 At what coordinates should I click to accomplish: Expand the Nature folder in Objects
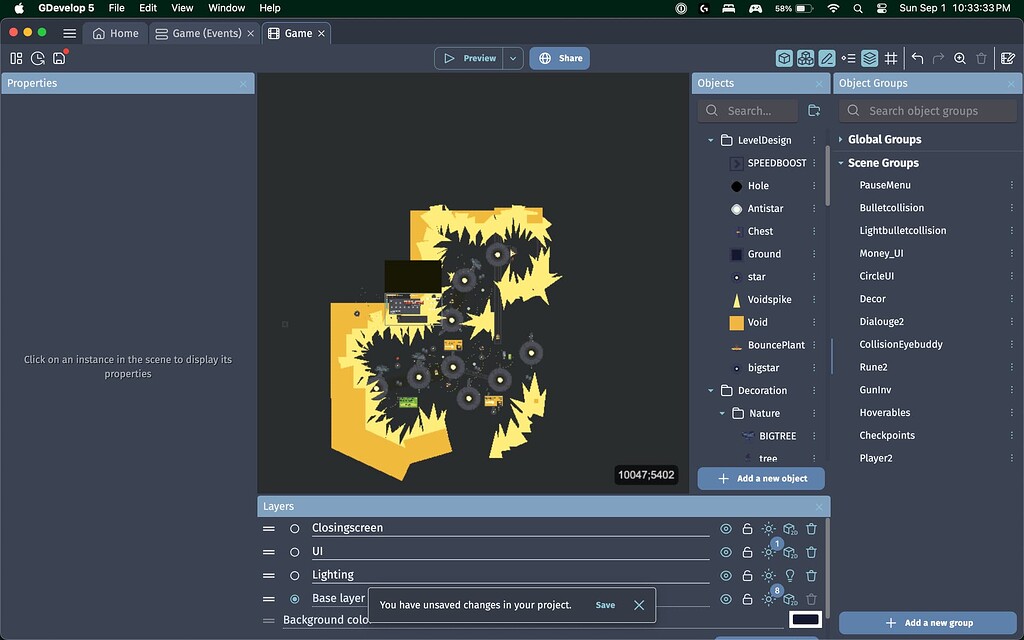click(x=724, y=413)
